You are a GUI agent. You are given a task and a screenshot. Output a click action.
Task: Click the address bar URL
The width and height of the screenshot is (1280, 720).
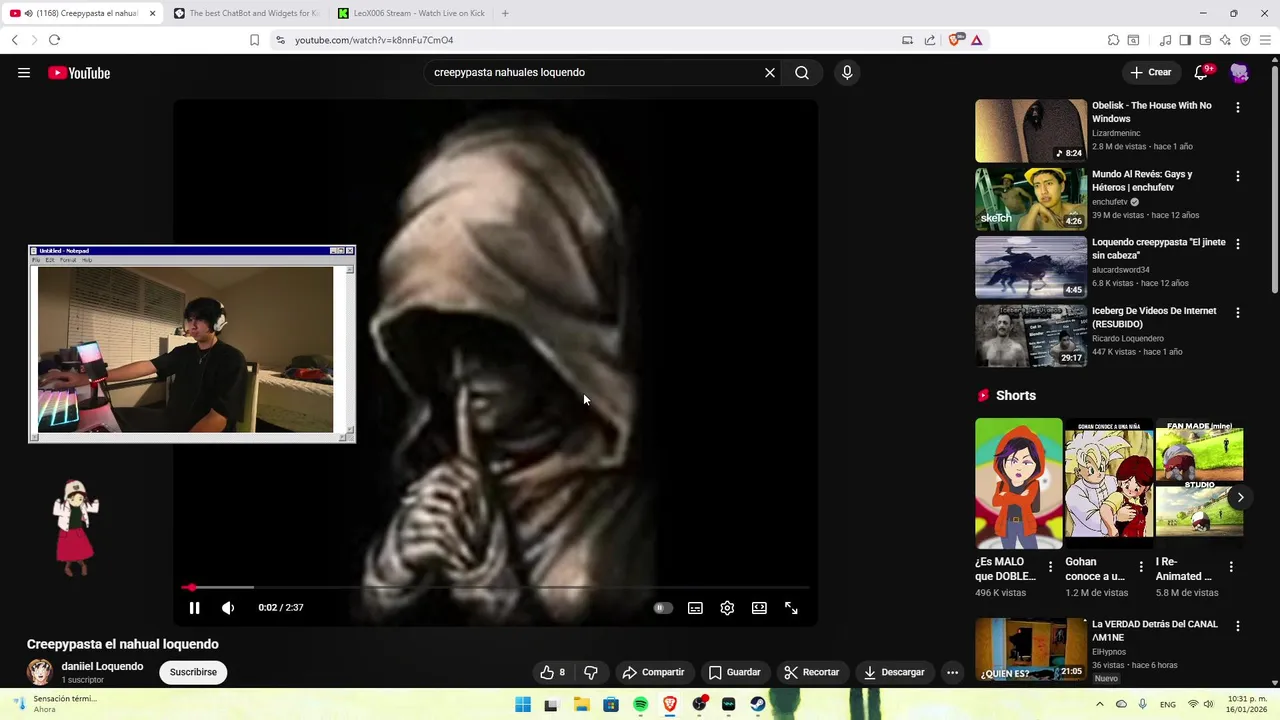(x=374, y=40)
